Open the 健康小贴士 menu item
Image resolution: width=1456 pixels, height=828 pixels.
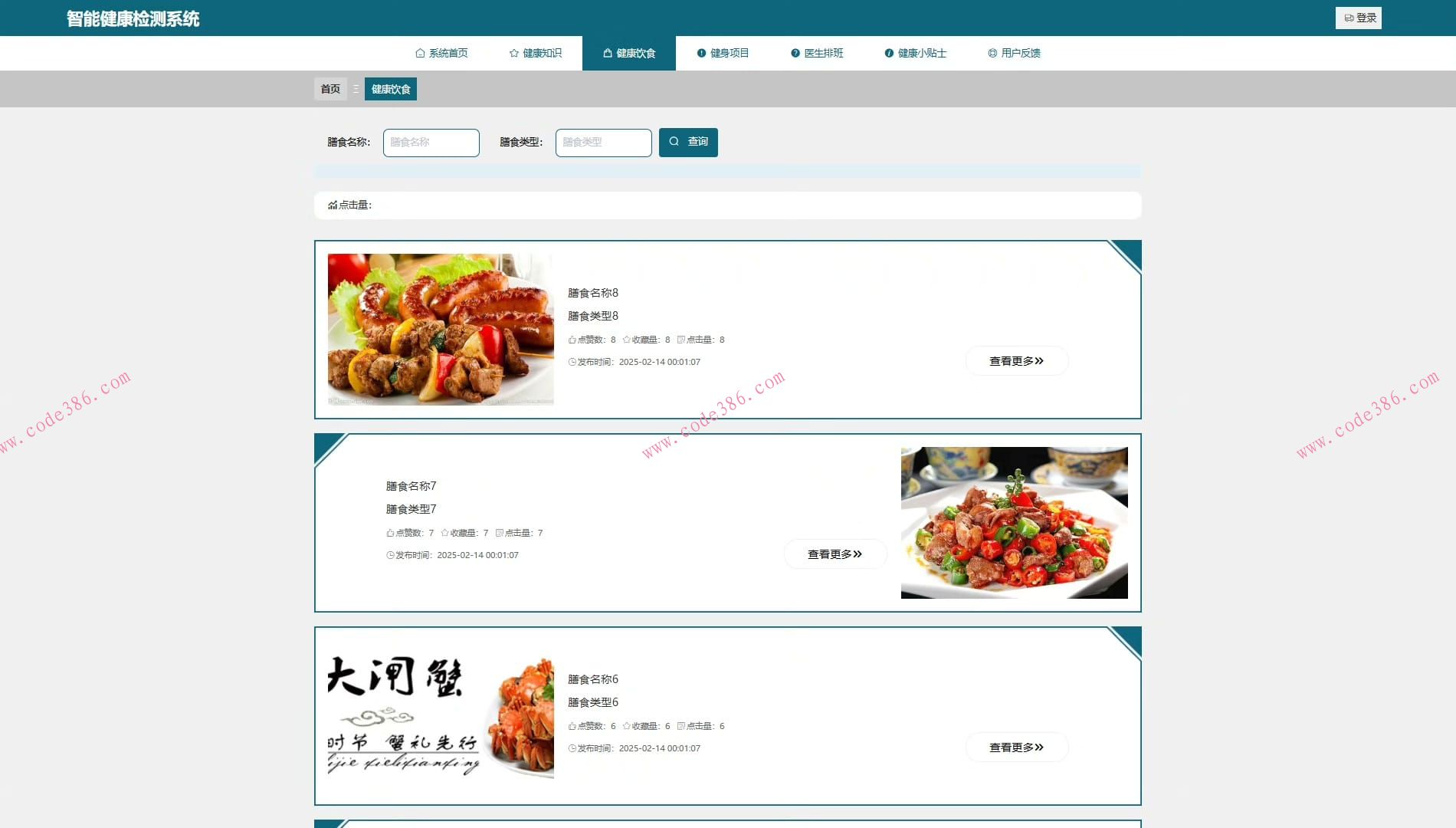click(x=917, y=53)
